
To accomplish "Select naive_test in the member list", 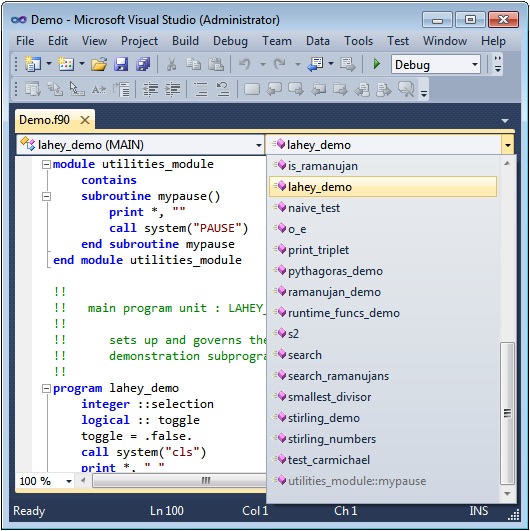I will (383, 208).
